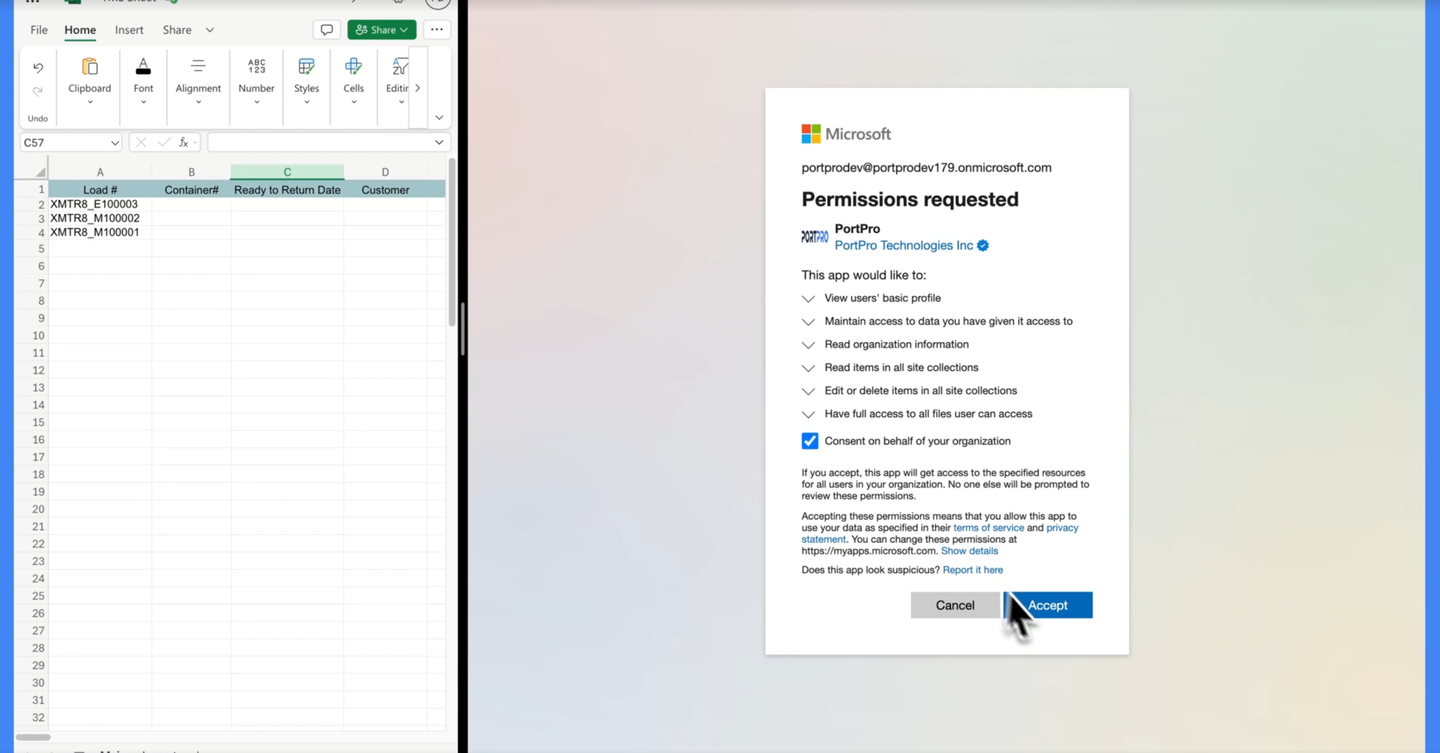The height and width of the screenshot is (753, 1440).
Task: Collapse the ribbon using the bottom chevron
Action: [438, 118]
